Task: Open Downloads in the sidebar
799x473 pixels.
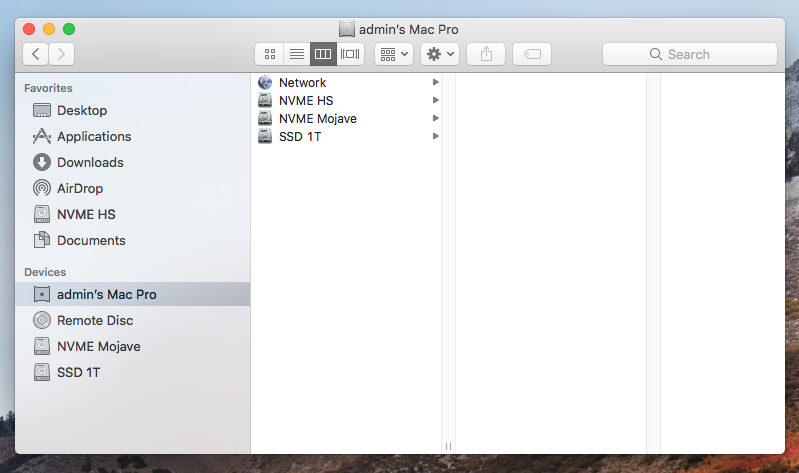Action: 132,163
